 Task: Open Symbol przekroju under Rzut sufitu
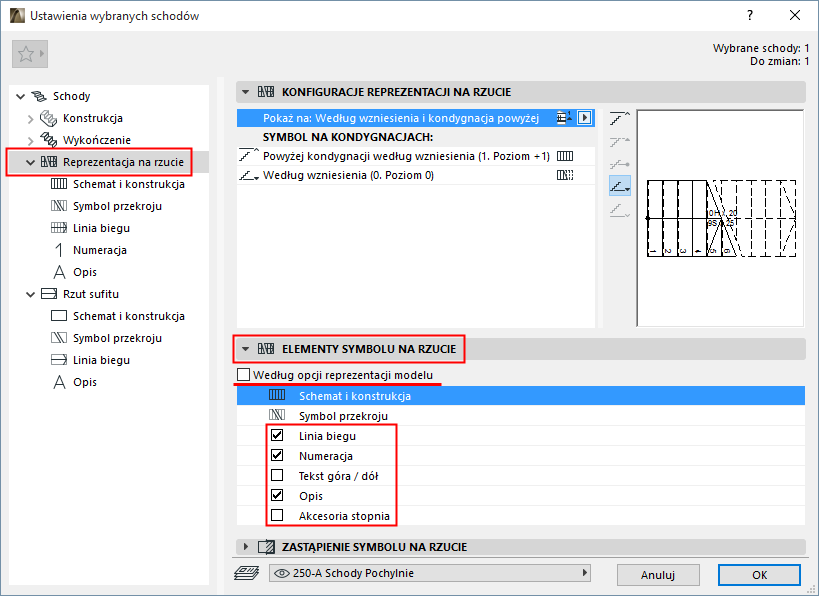pos(117,338)
